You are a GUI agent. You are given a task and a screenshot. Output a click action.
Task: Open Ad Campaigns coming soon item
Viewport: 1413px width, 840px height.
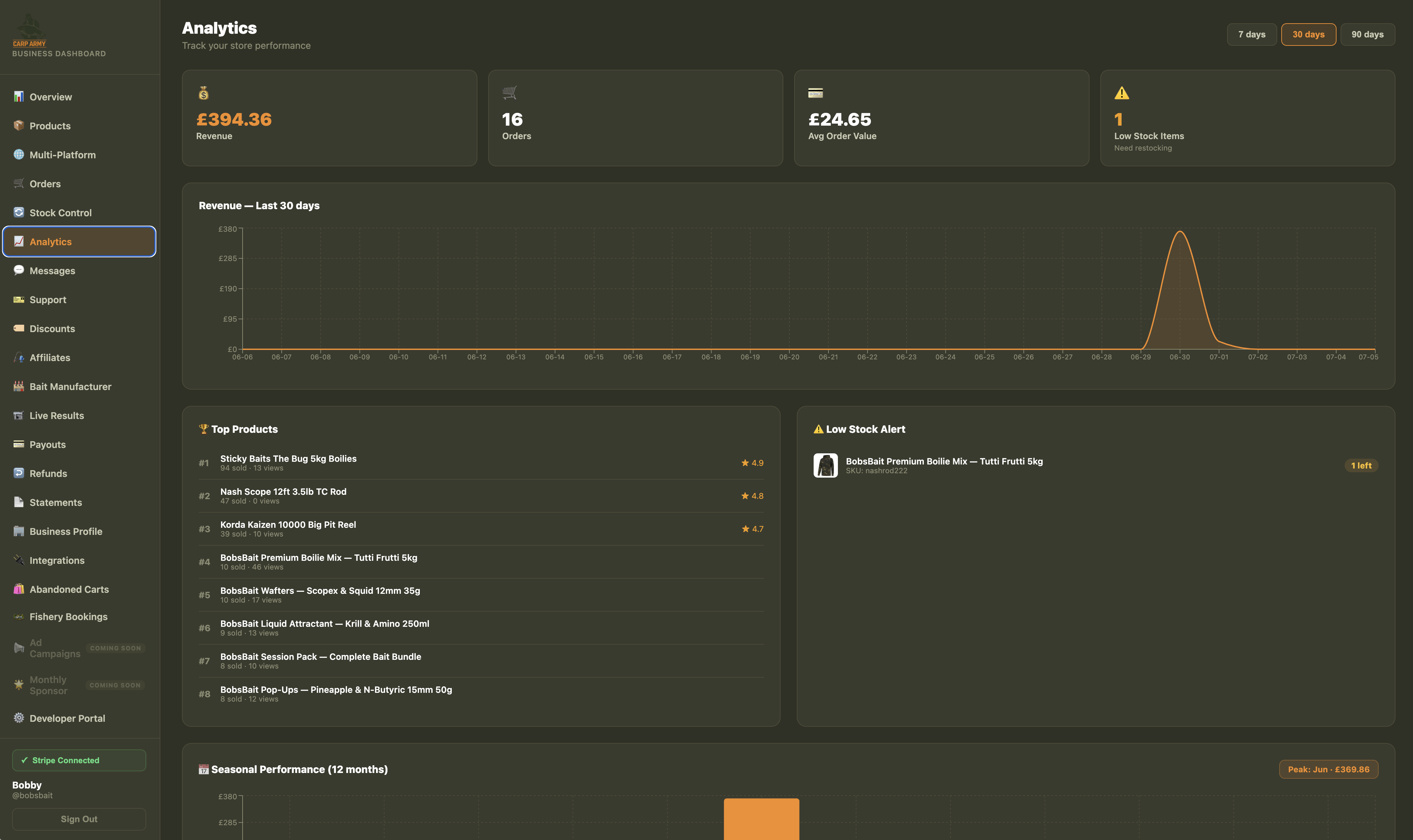pos(79,648)
